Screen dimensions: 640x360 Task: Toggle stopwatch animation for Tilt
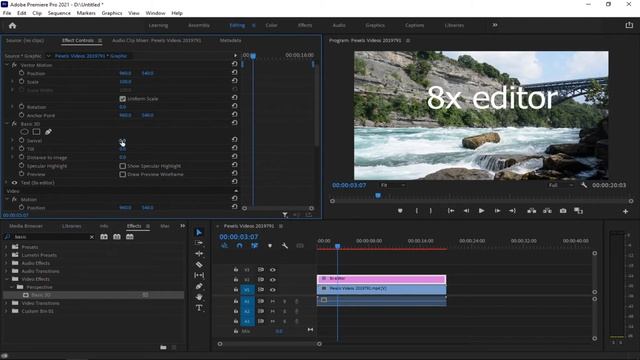(x=21, y=149)
